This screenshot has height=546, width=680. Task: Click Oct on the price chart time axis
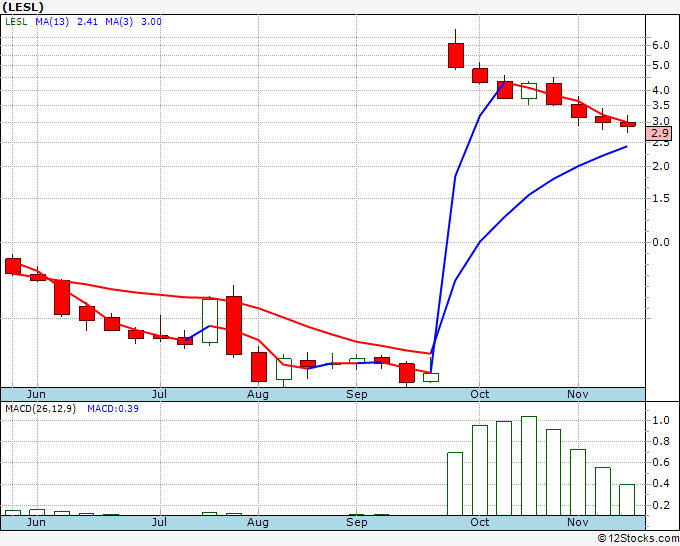480,394
